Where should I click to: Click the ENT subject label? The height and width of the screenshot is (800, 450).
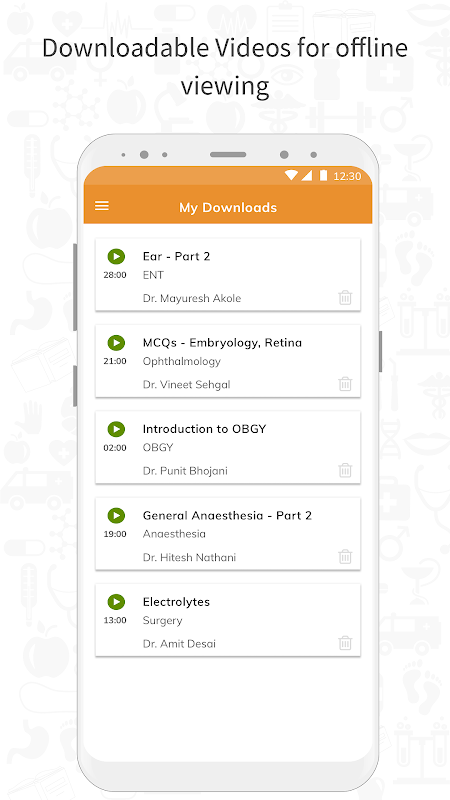tap(153, 275)
